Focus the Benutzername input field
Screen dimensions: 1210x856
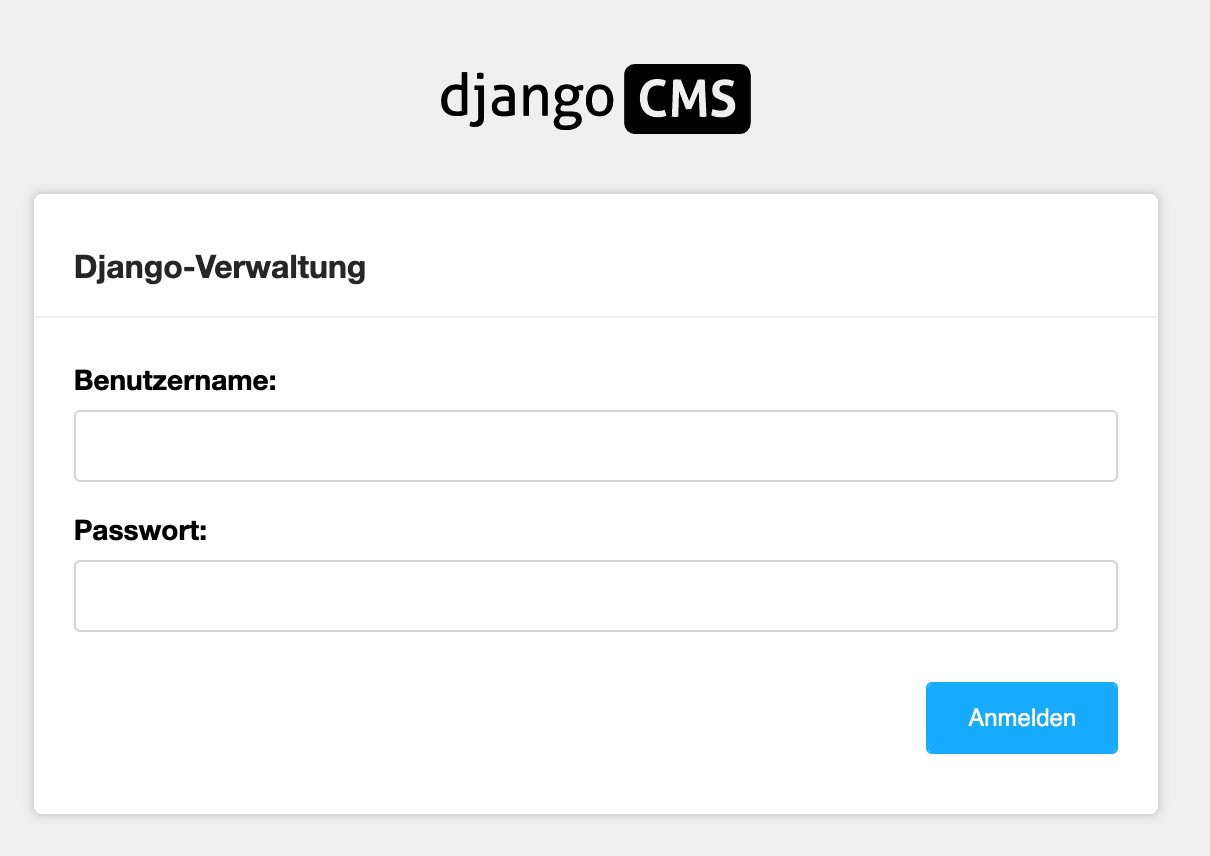[596, 446]
